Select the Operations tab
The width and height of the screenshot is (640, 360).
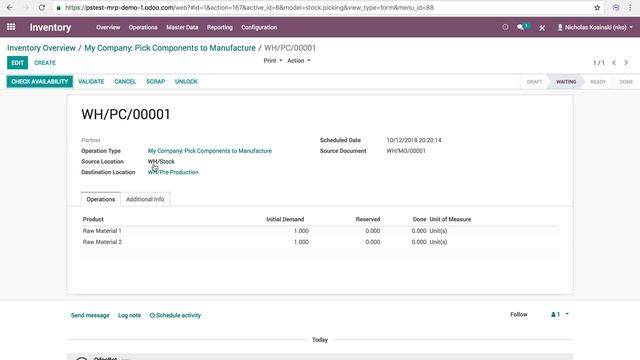coord(100,199)
